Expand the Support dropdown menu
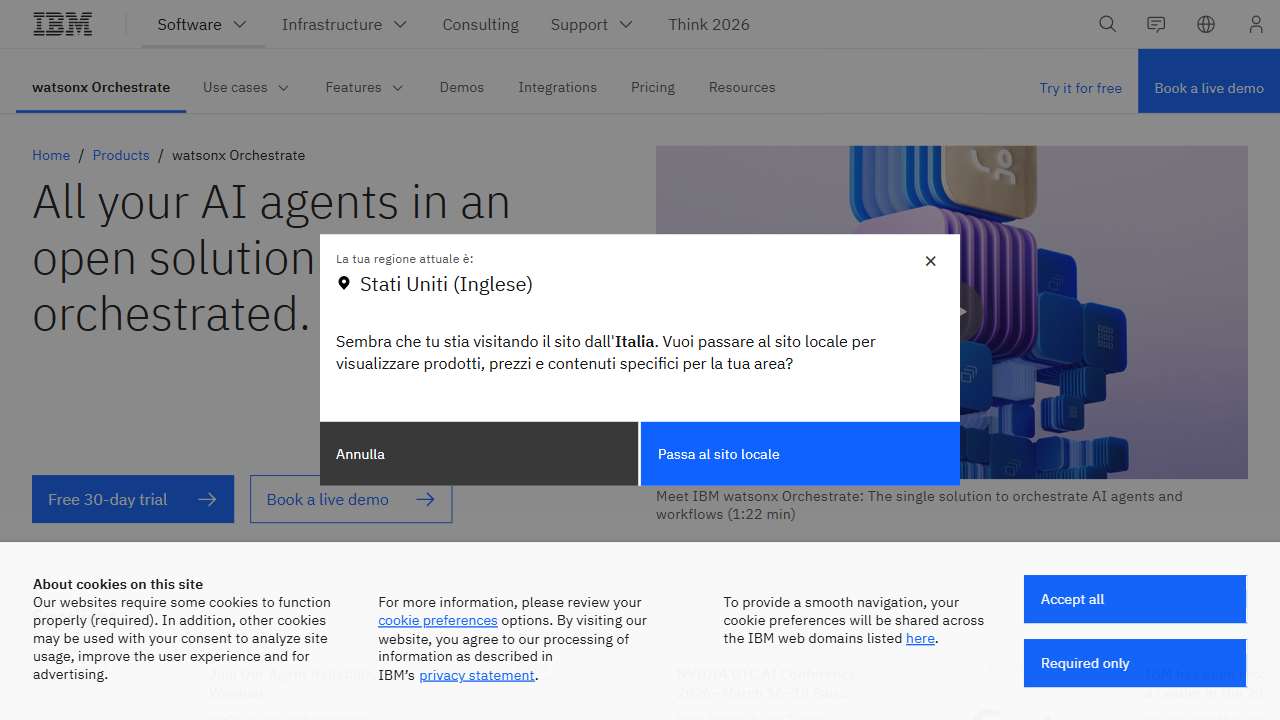1280x720 pixels. [591, 25]
